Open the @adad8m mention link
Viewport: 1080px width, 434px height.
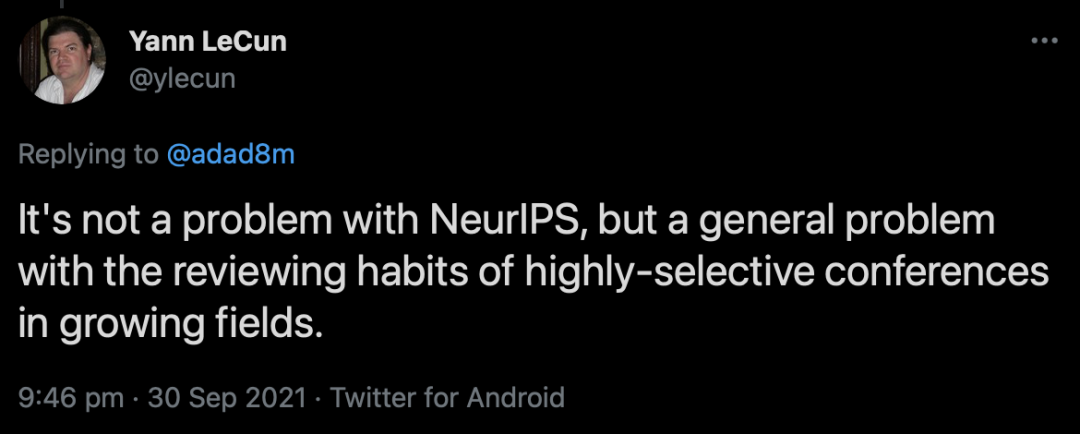pos(230,154)
